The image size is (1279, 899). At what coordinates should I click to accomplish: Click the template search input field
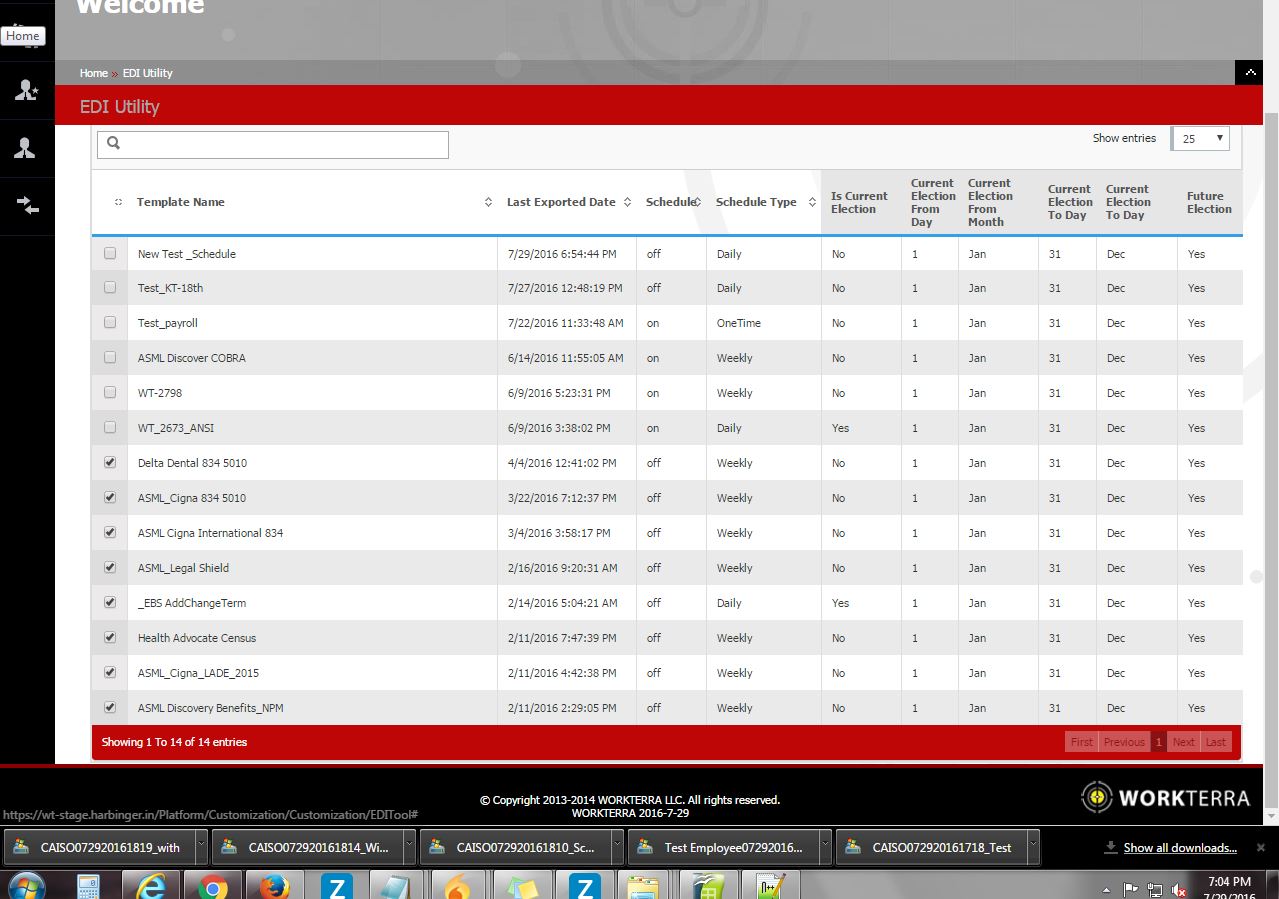pyautogui.click(x=273, y=144)
